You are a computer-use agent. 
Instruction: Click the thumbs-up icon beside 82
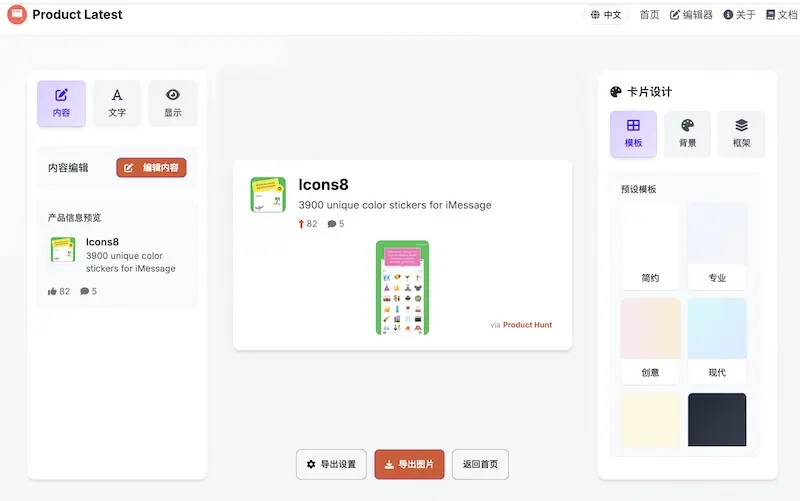(52, 291)
